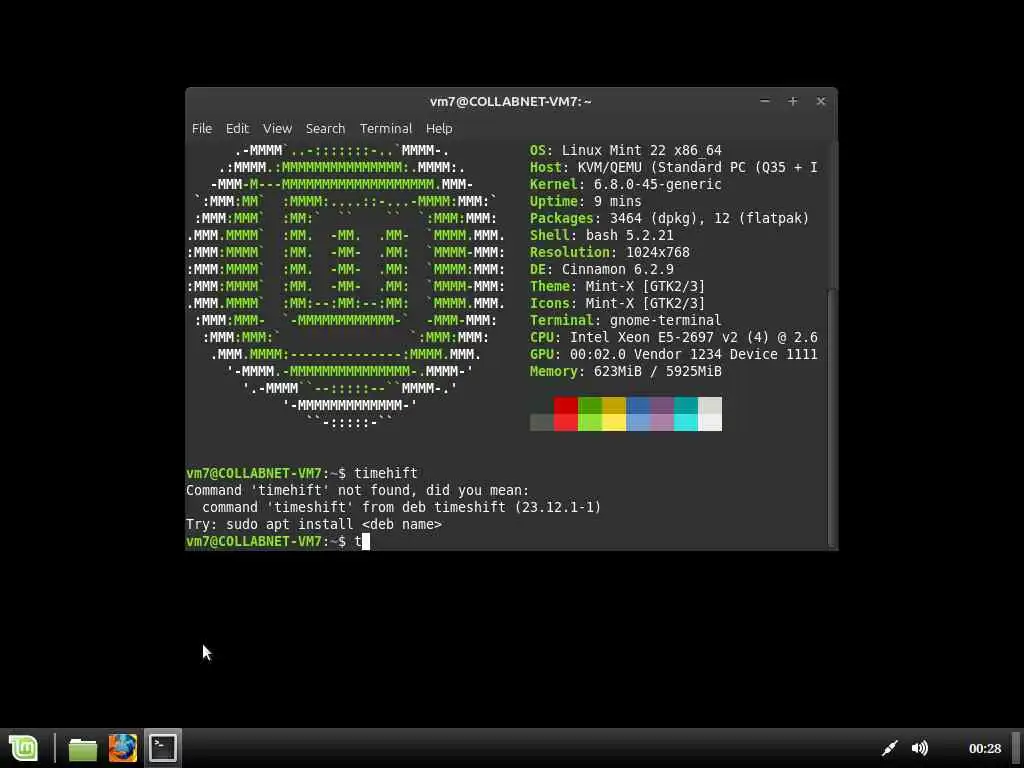Click the bright cyan color block
Viewport: 1024px width, 768px height.
[x=686, y=423]
